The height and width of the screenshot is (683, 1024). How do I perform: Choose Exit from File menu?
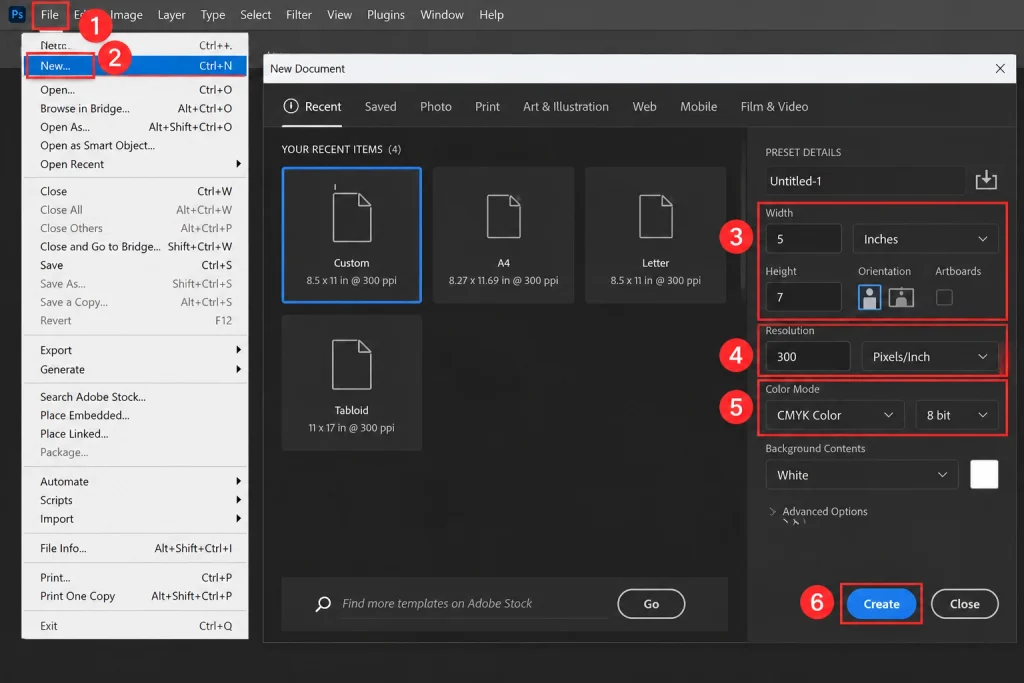(136, 626)
